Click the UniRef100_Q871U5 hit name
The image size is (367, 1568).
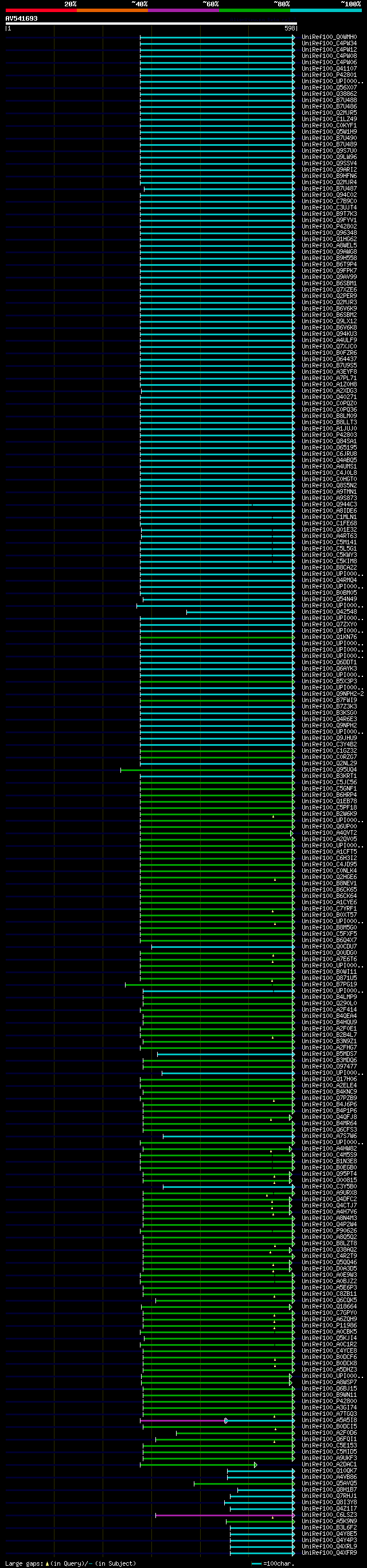tap(329, 978)
